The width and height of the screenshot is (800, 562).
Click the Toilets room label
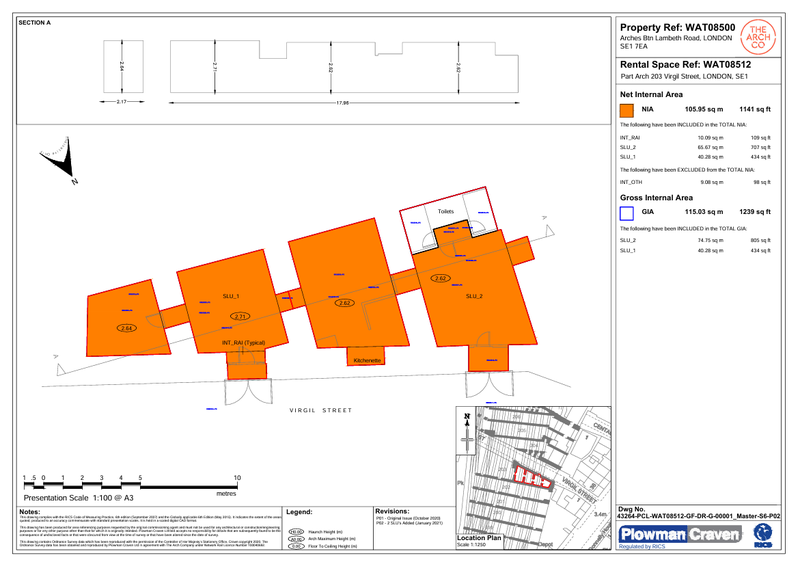coord(445,212)
